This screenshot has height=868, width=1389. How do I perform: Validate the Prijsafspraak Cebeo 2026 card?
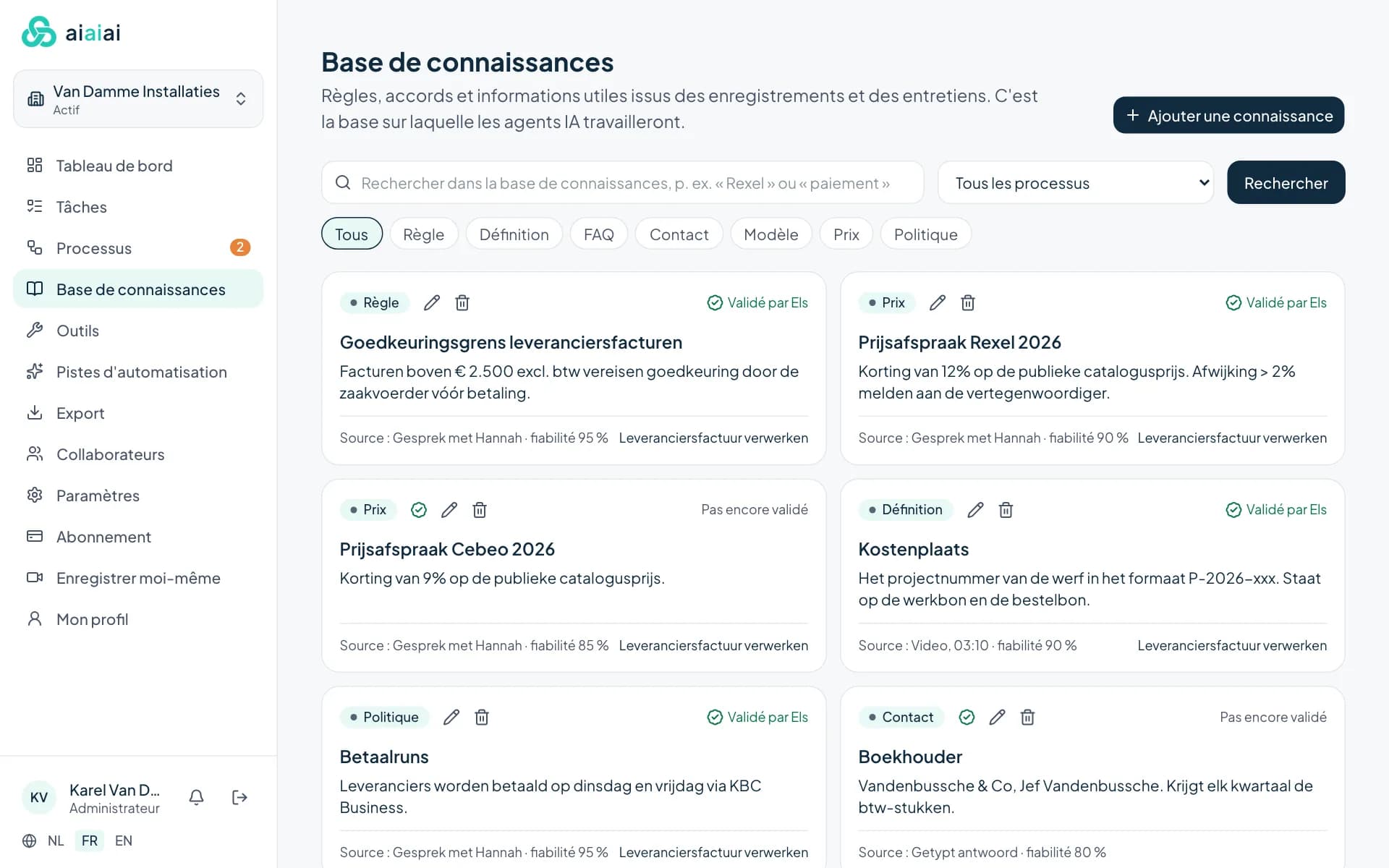tap(419, 510)
